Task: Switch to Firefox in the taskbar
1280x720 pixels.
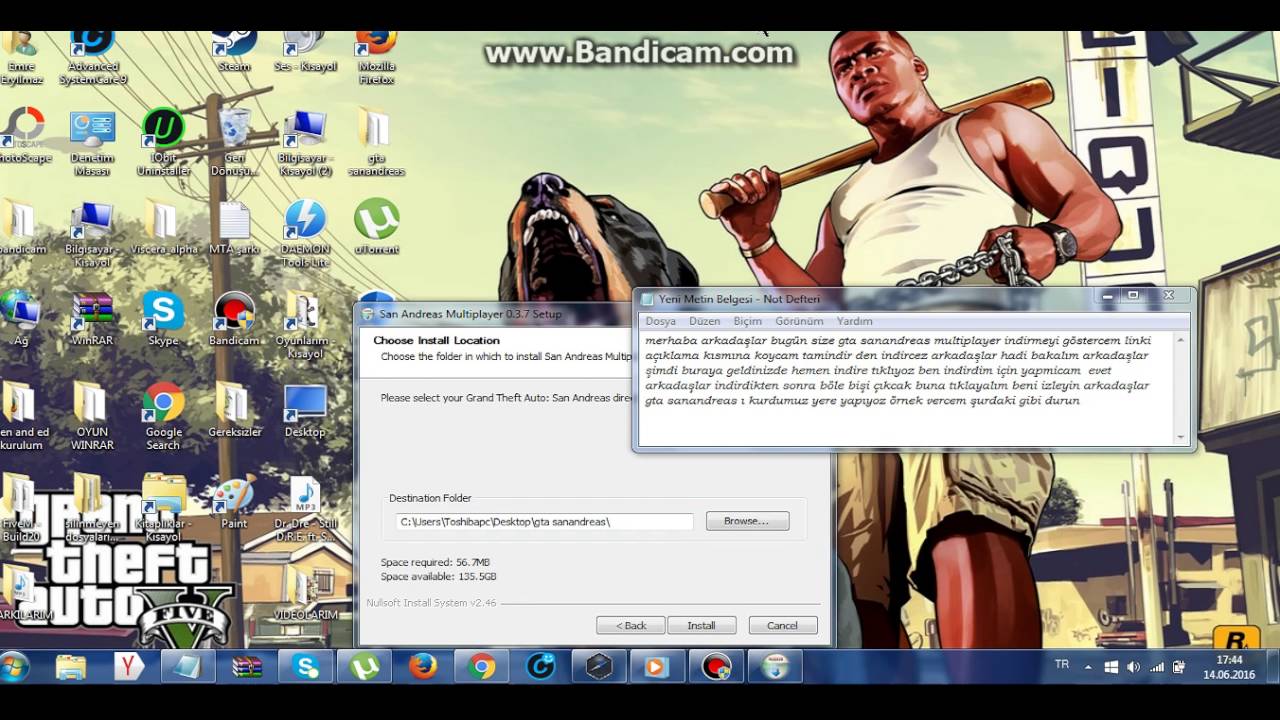Action: tap(423, 666)
